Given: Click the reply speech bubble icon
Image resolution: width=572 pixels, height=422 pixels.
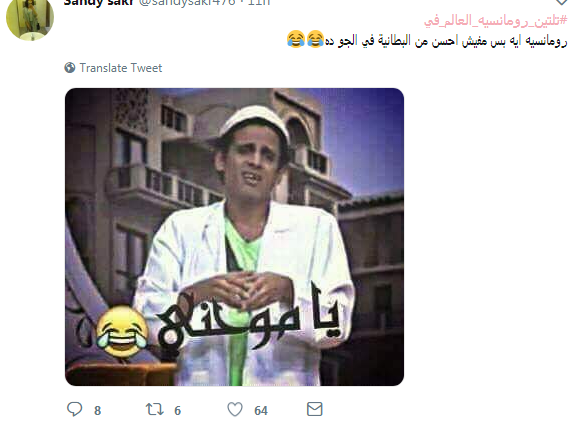Looking at the screenshot, I should click(74, 409).
